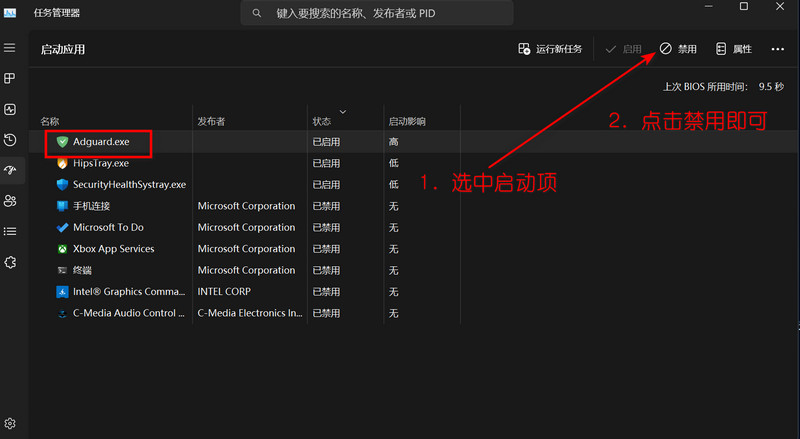The height and width of the screenshot is (439, 800).
Task: Maximize the Task Manager window
Action: (x=744, y=7)
